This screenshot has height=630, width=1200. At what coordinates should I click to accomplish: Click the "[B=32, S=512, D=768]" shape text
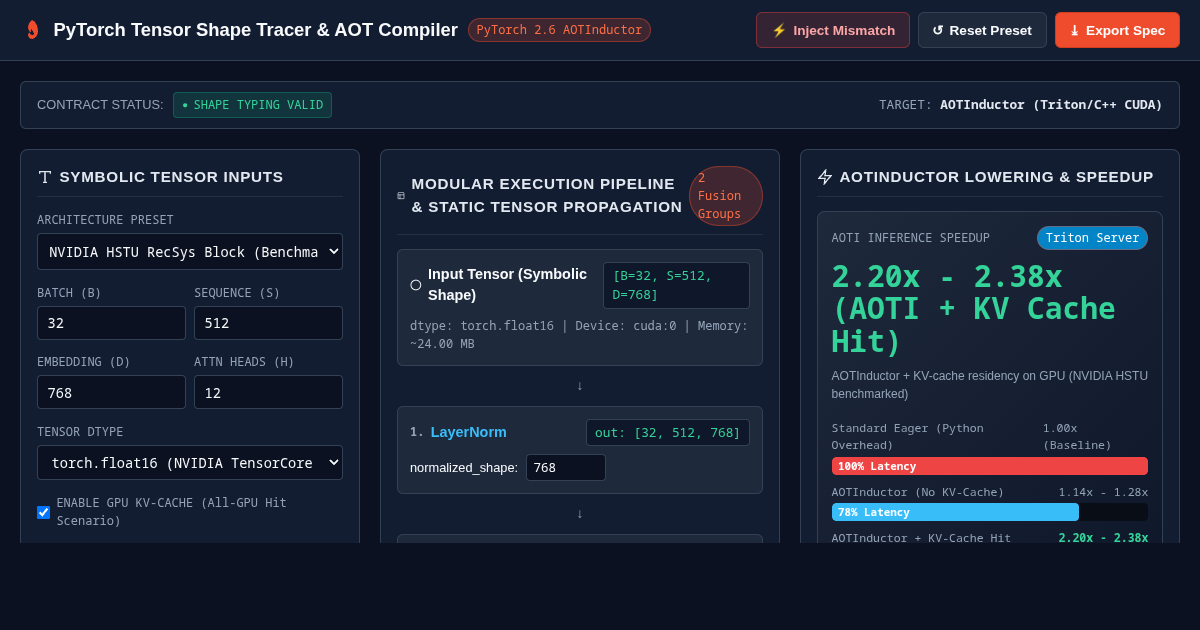(x=676, y=285)
